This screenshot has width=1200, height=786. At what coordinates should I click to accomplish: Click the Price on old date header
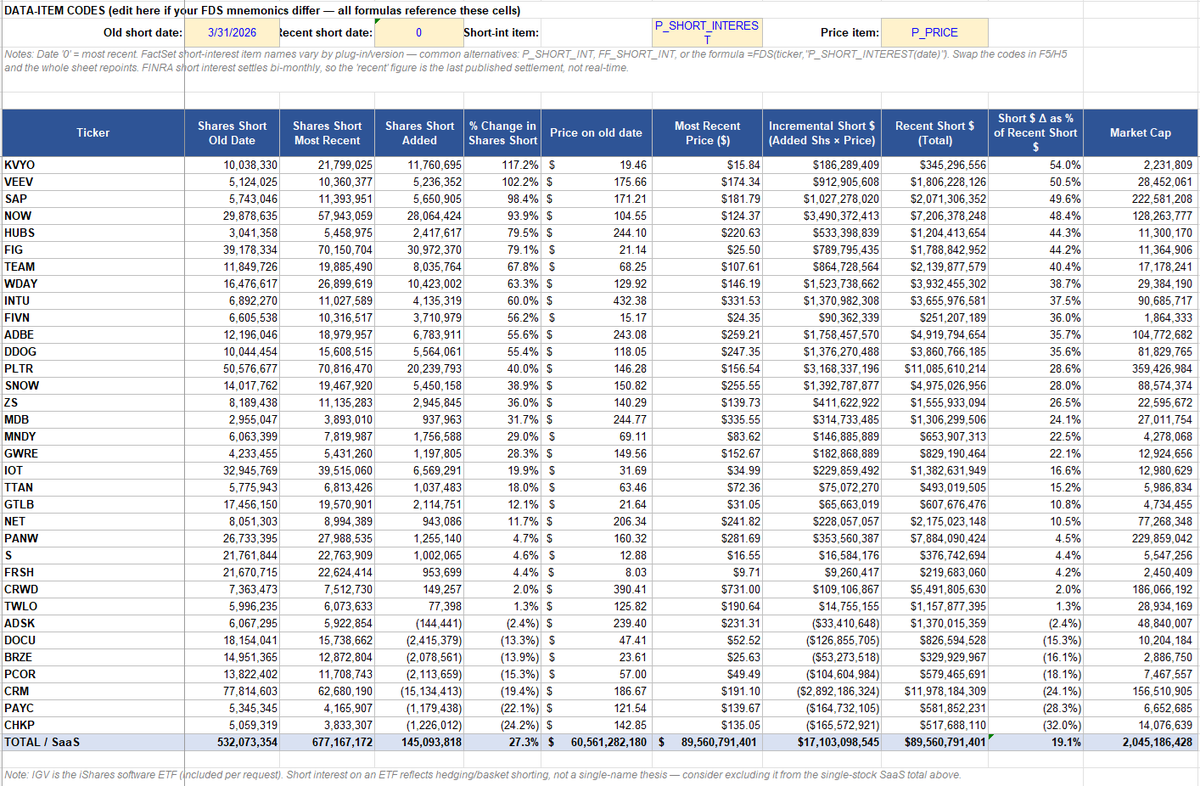[x=596, y=133]
